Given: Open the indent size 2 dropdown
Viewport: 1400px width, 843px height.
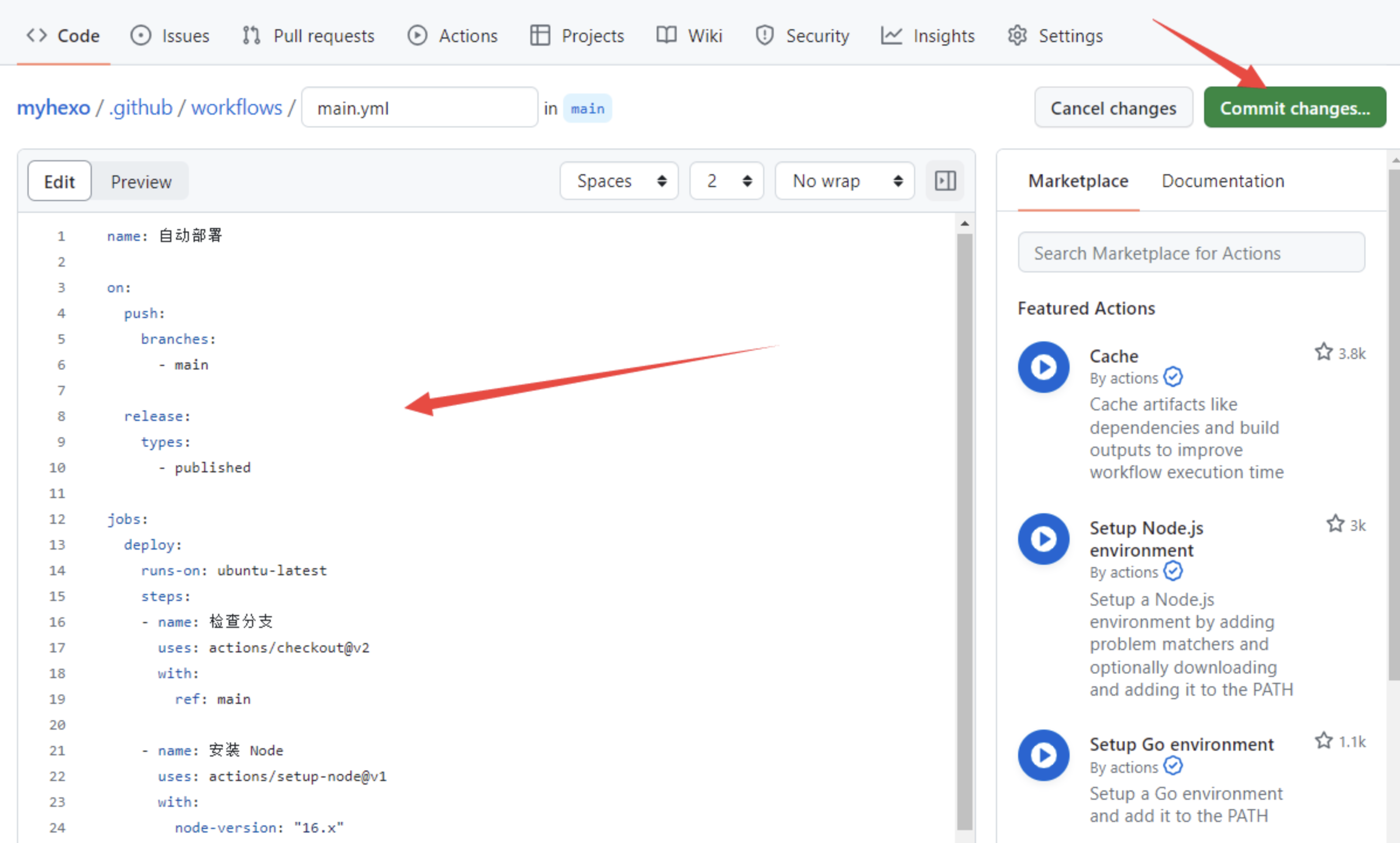Looking at the screenshot, I should 727,181.
